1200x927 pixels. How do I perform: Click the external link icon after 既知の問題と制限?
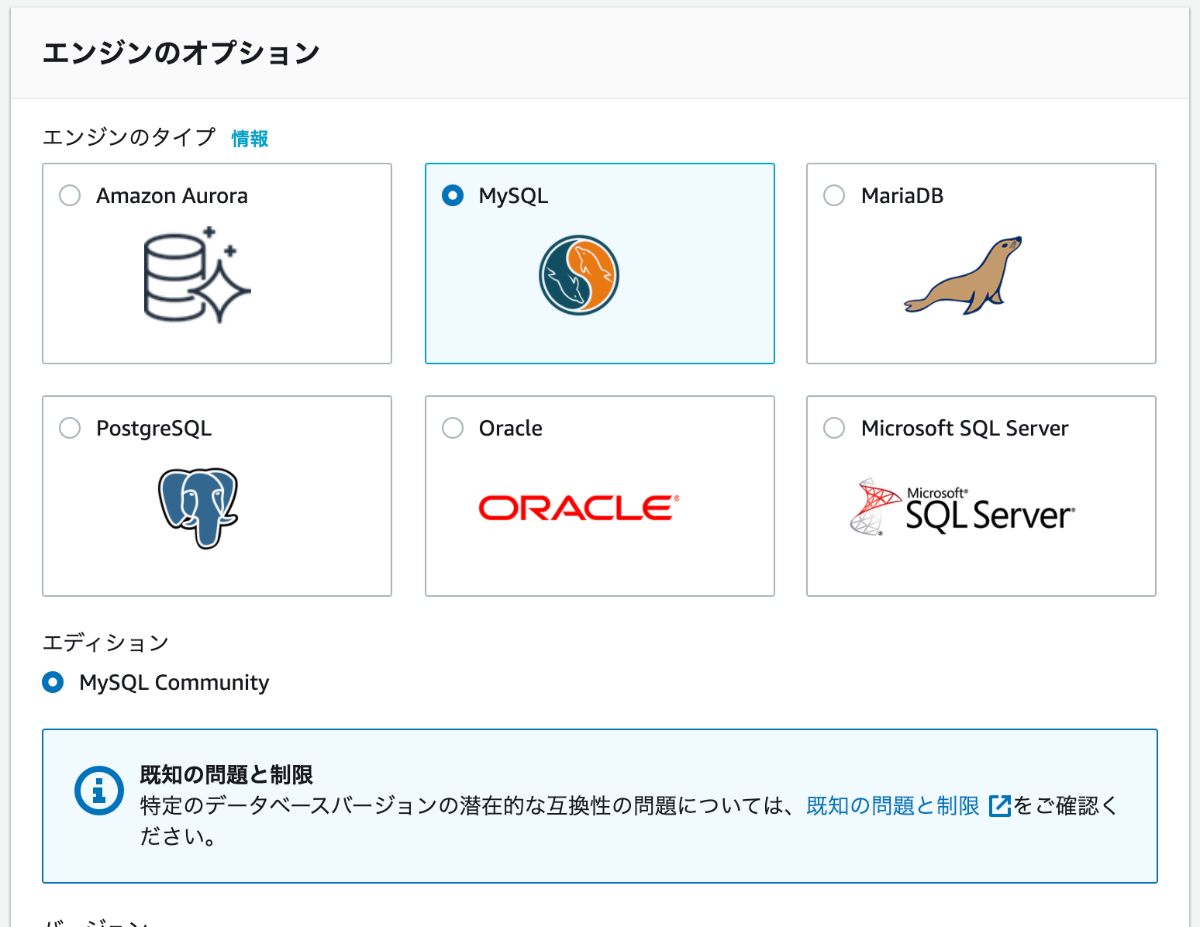(999, 806)
